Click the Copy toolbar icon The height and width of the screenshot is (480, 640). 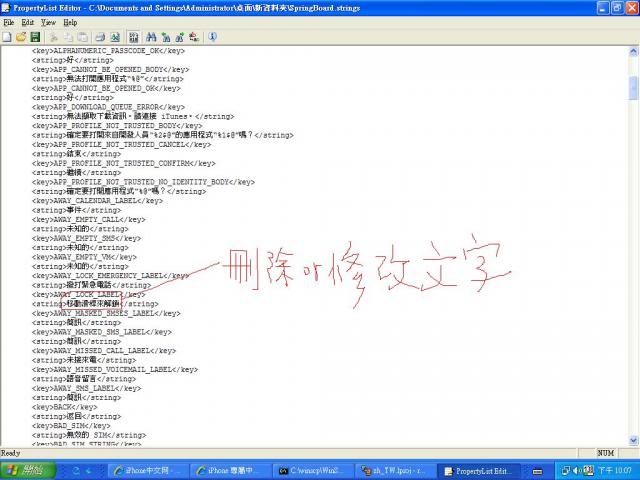pos(68,37)
